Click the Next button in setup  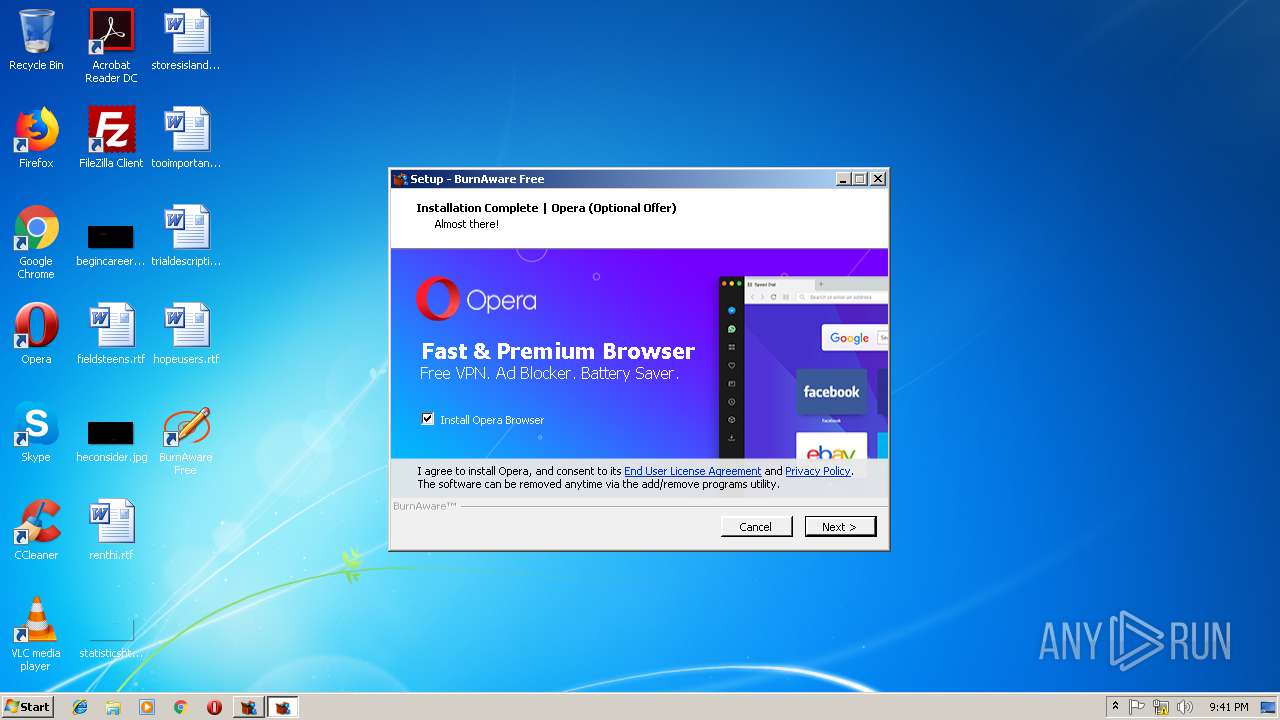[840, 526]
